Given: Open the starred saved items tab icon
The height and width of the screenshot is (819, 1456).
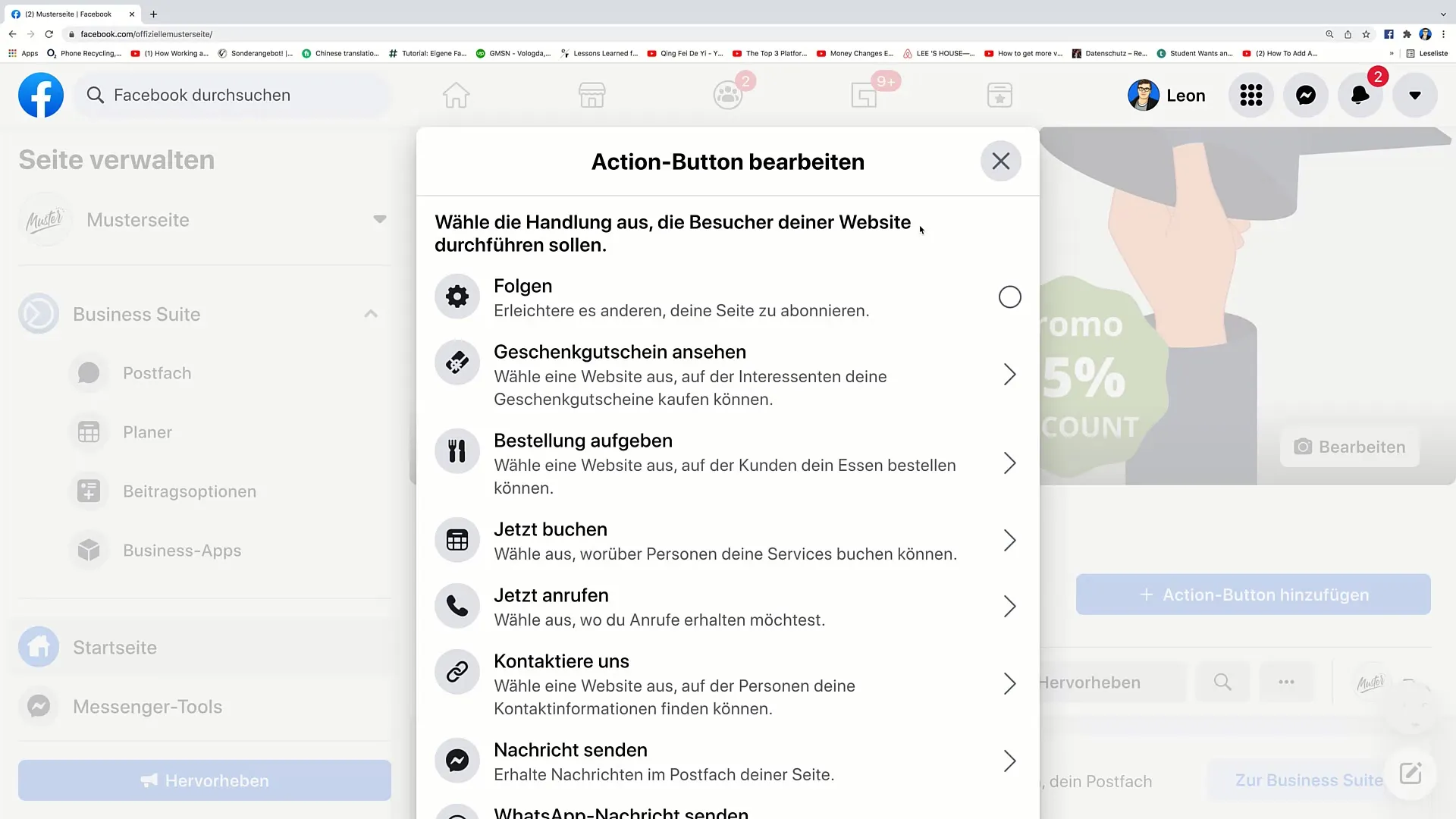Looking at the screenshot, I should tap(999, 95).
